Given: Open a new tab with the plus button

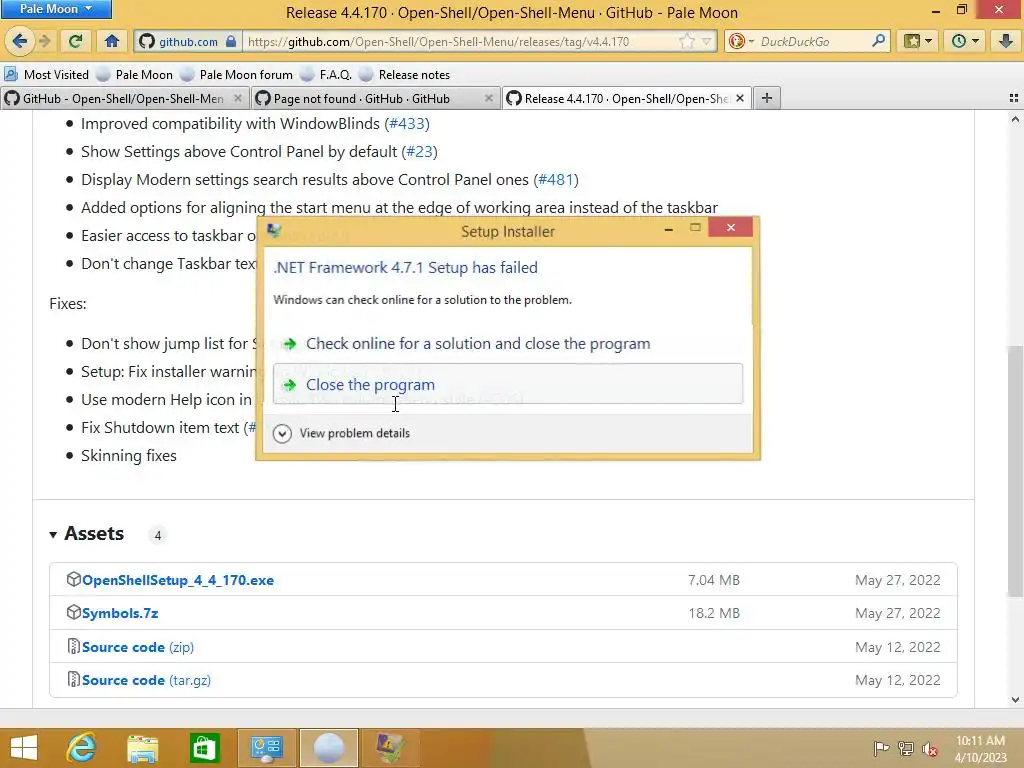Looking at the screenshot, I should [x=767, y=99].
